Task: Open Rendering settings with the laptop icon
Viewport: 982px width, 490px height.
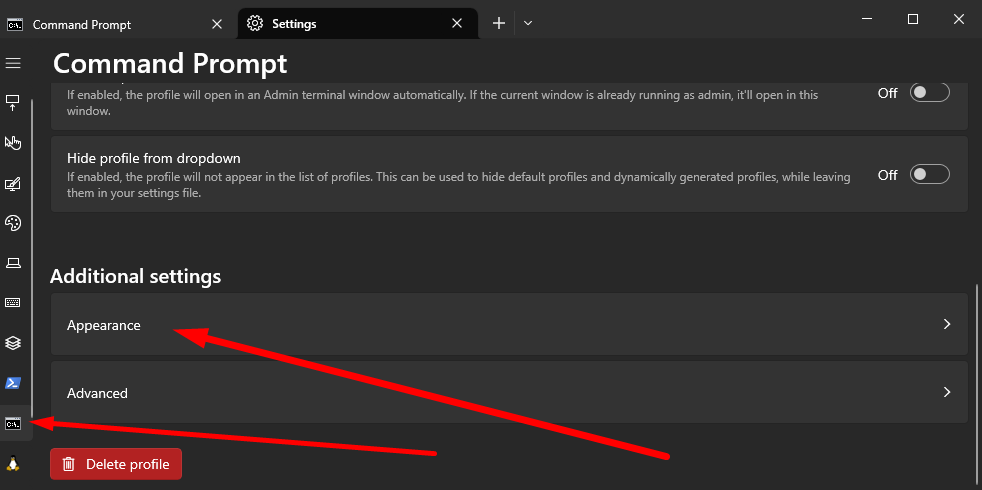Action: click(13, 263)
